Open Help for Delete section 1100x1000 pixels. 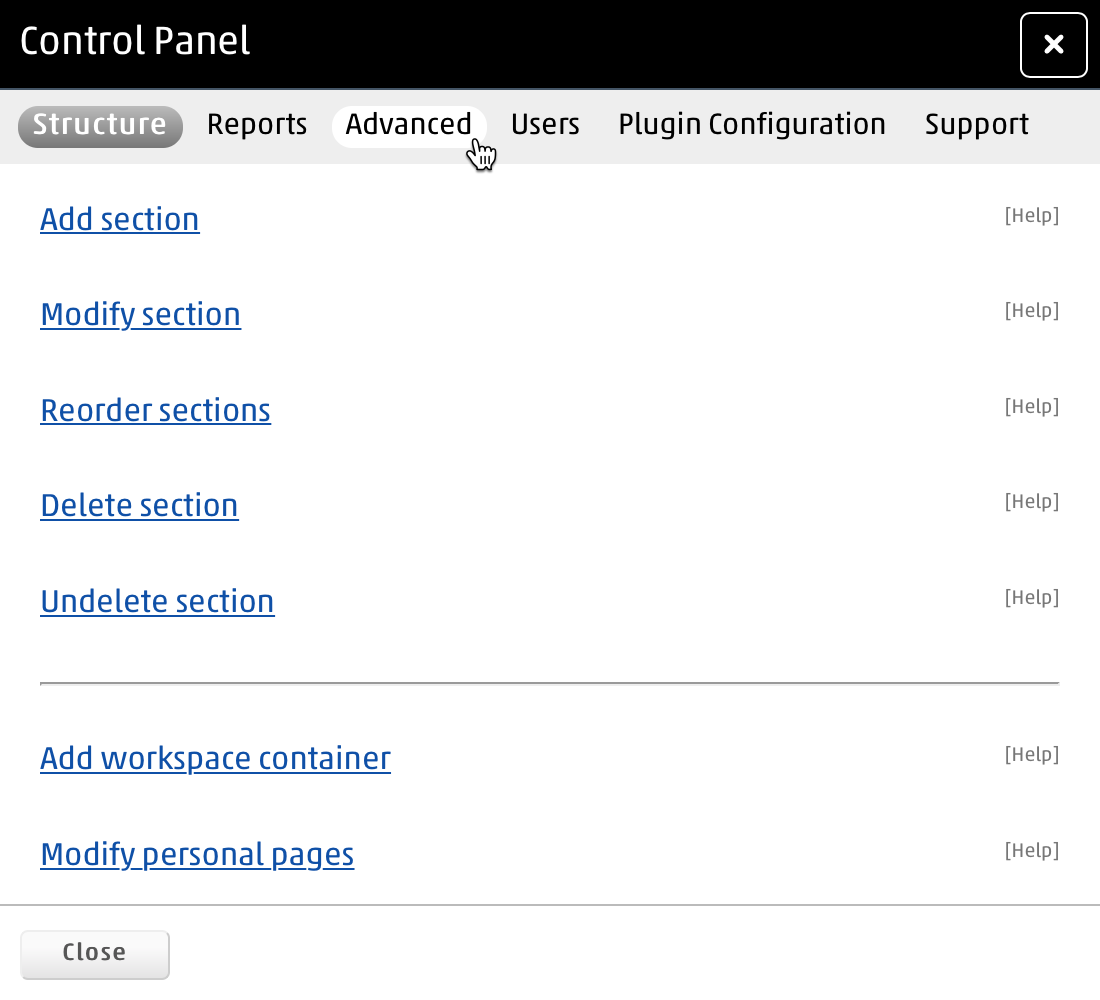[x=1031, y=501]
